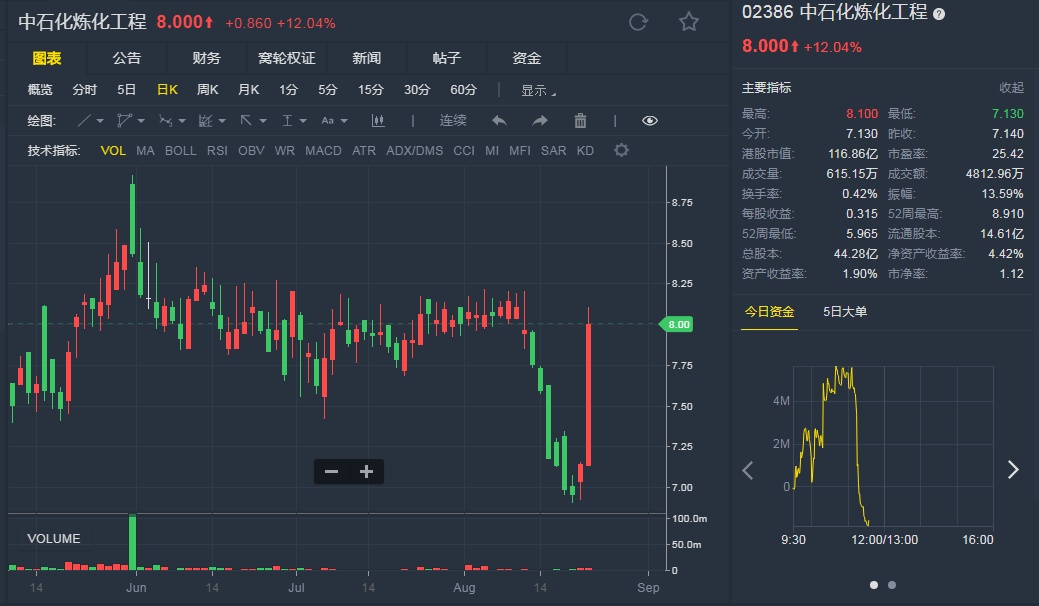
Task: Enable the MA indicator
Action: [x=145, y=150]
